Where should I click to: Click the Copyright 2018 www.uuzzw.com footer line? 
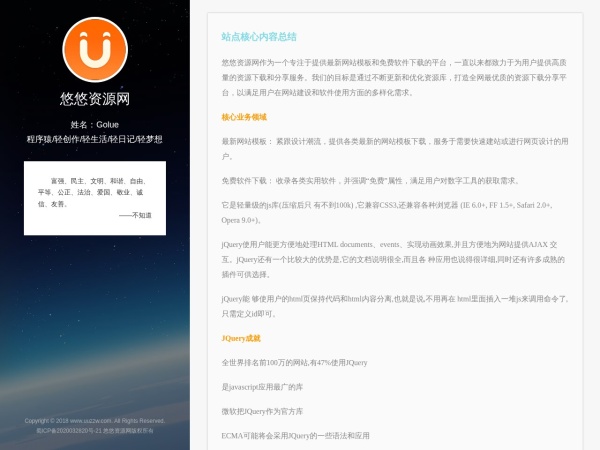[95, 421]
